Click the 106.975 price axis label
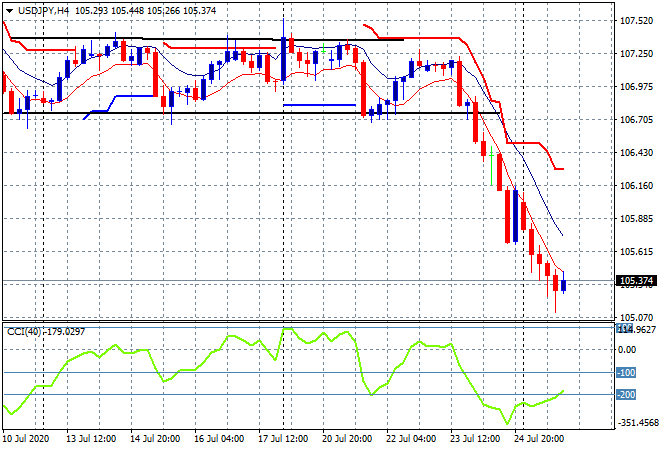Screen dimensions: 660x450 point(636,87)
